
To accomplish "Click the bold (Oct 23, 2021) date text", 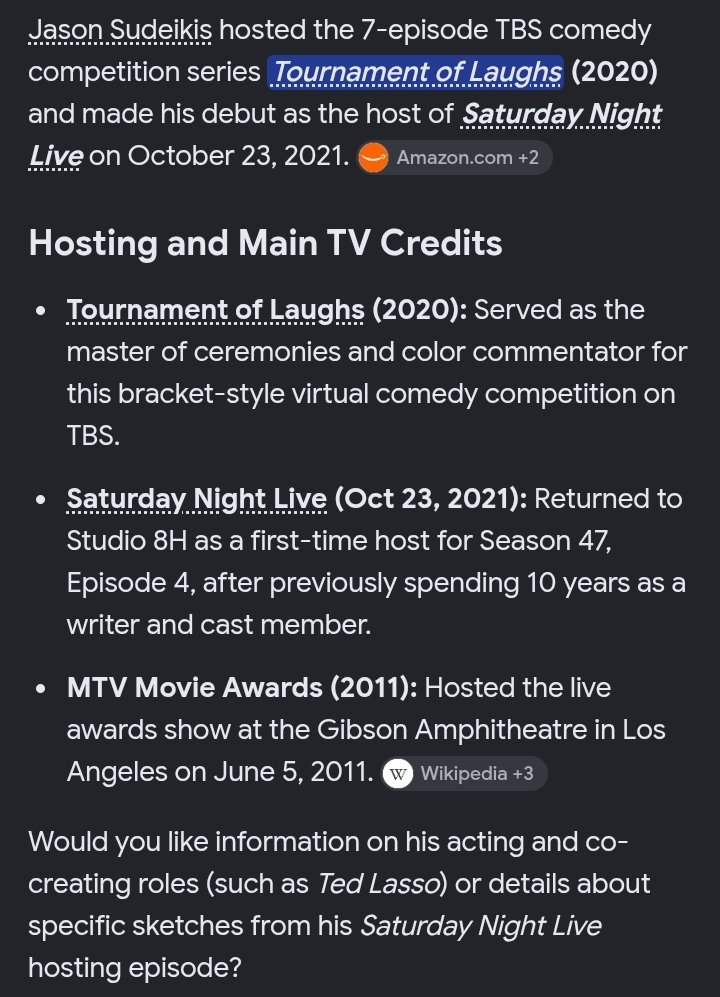I will (430, 499).
